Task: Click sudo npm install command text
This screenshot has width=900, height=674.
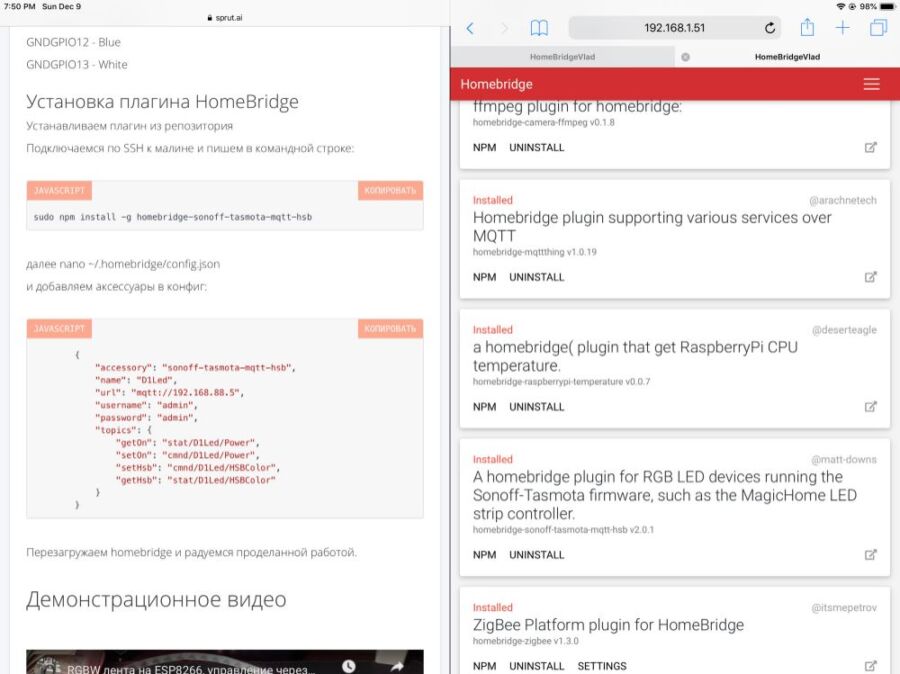Action: (173, 217)
